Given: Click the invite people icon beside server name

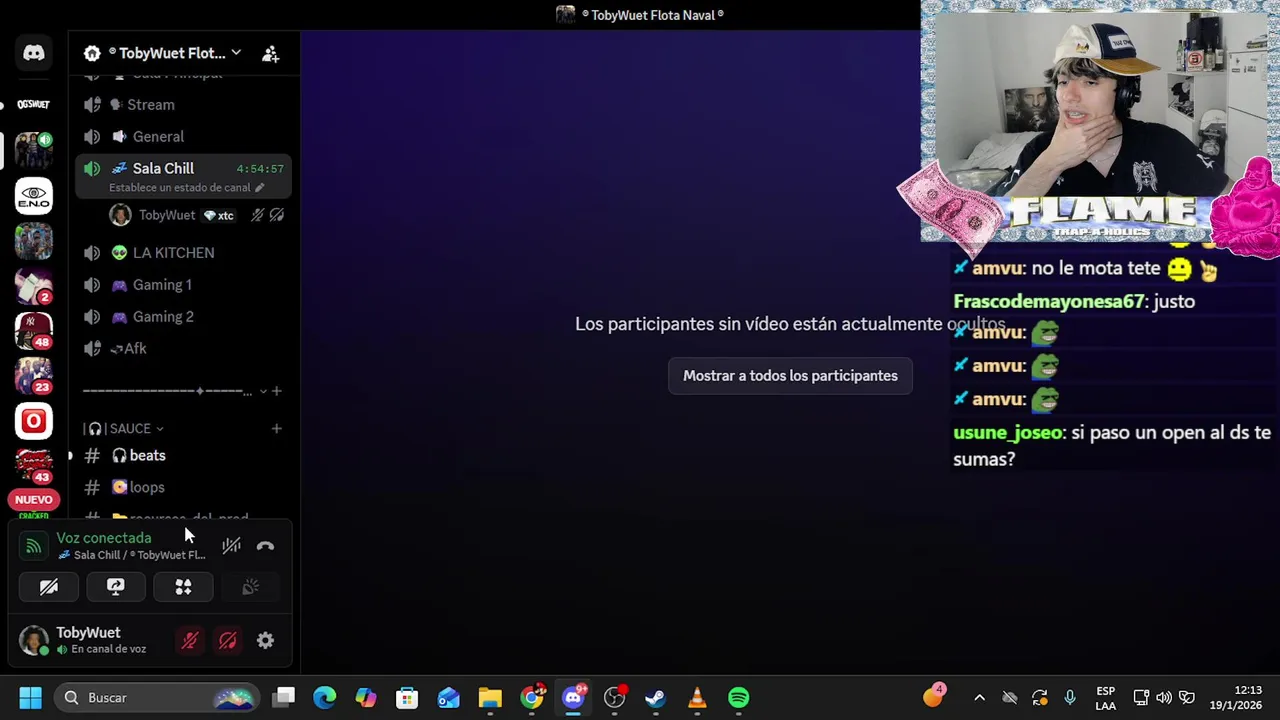Looking at the screenshot, I should [x=270, y=54].
